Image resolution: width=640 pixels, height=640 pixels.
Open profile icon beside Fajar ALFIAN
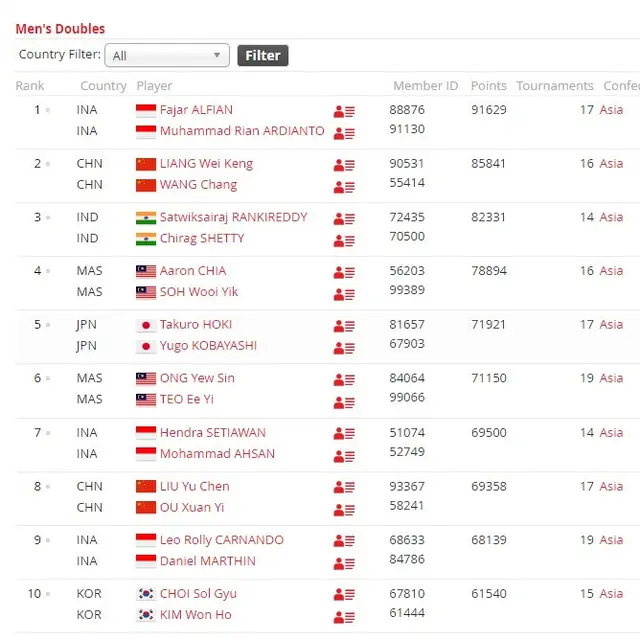344,111
